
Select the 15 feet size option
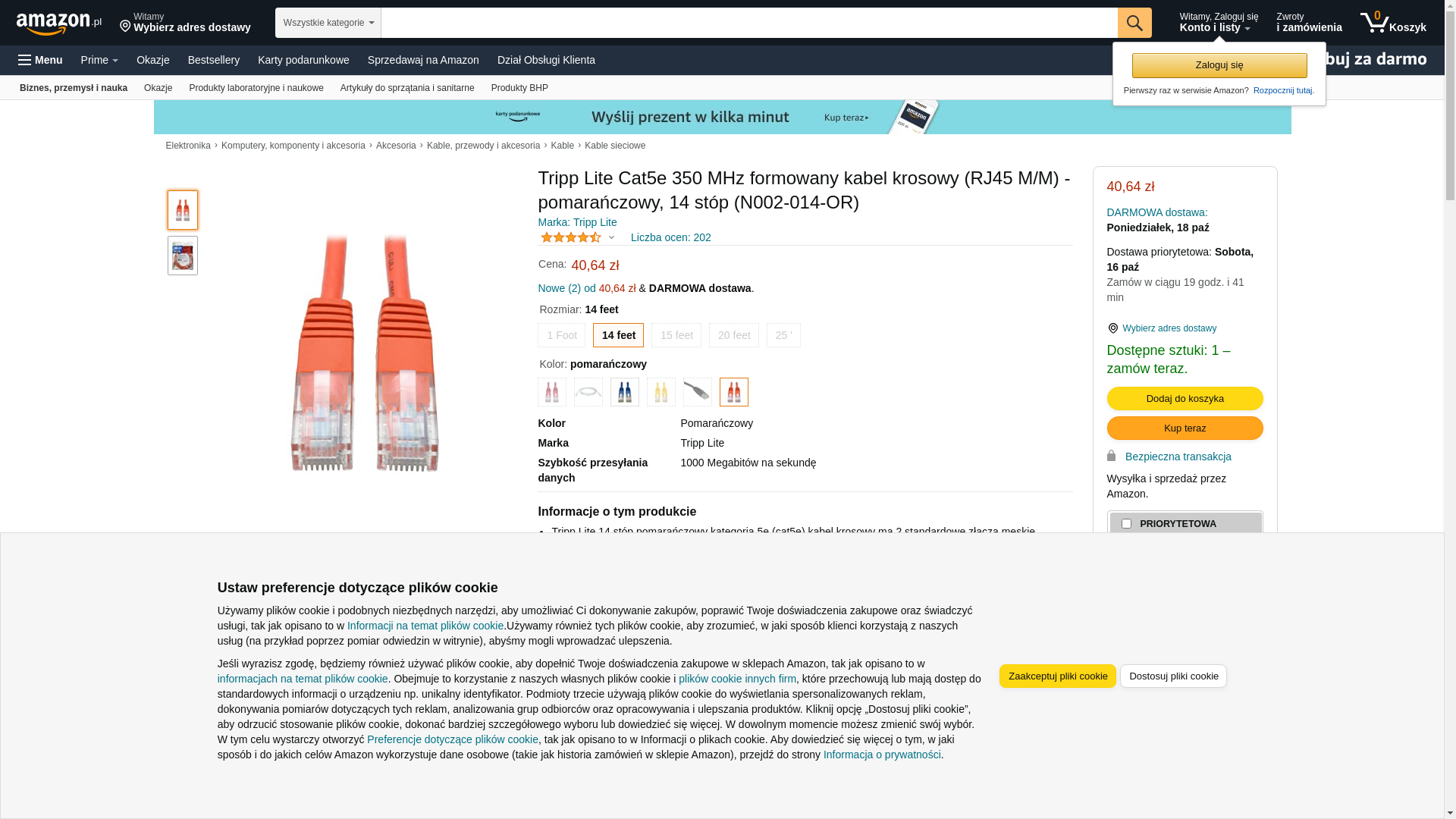pos(676,335)
